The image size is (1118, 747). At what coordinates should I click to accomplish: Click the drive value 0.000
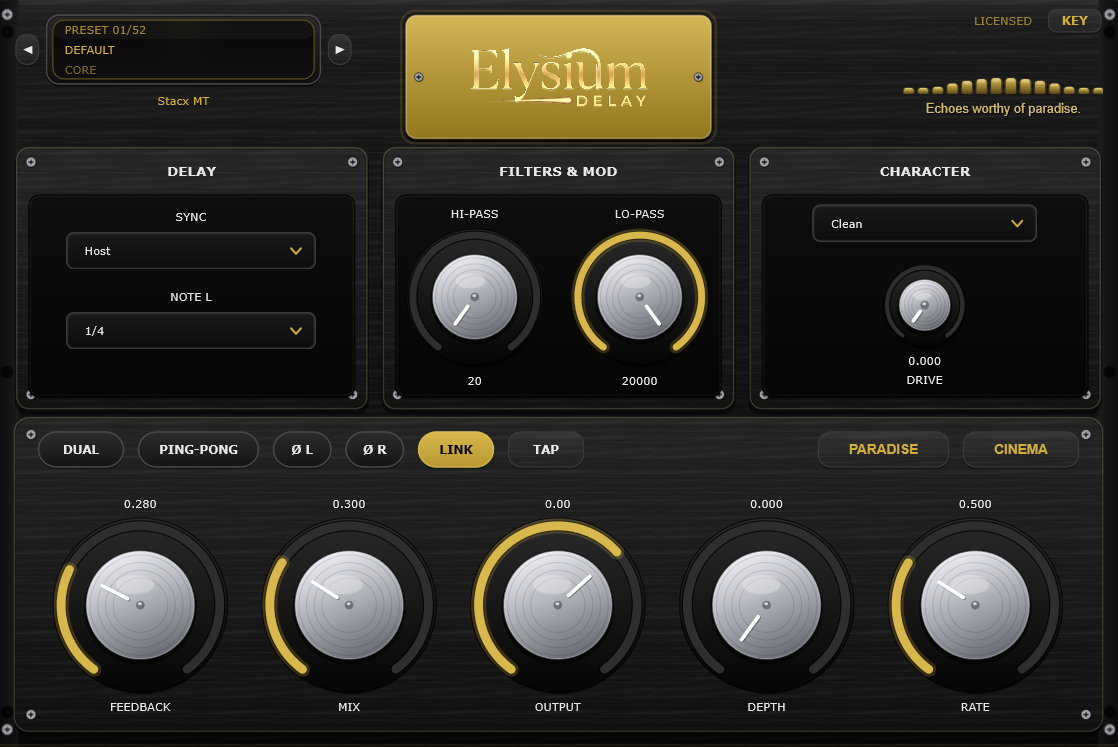click(x=925, y=361)
